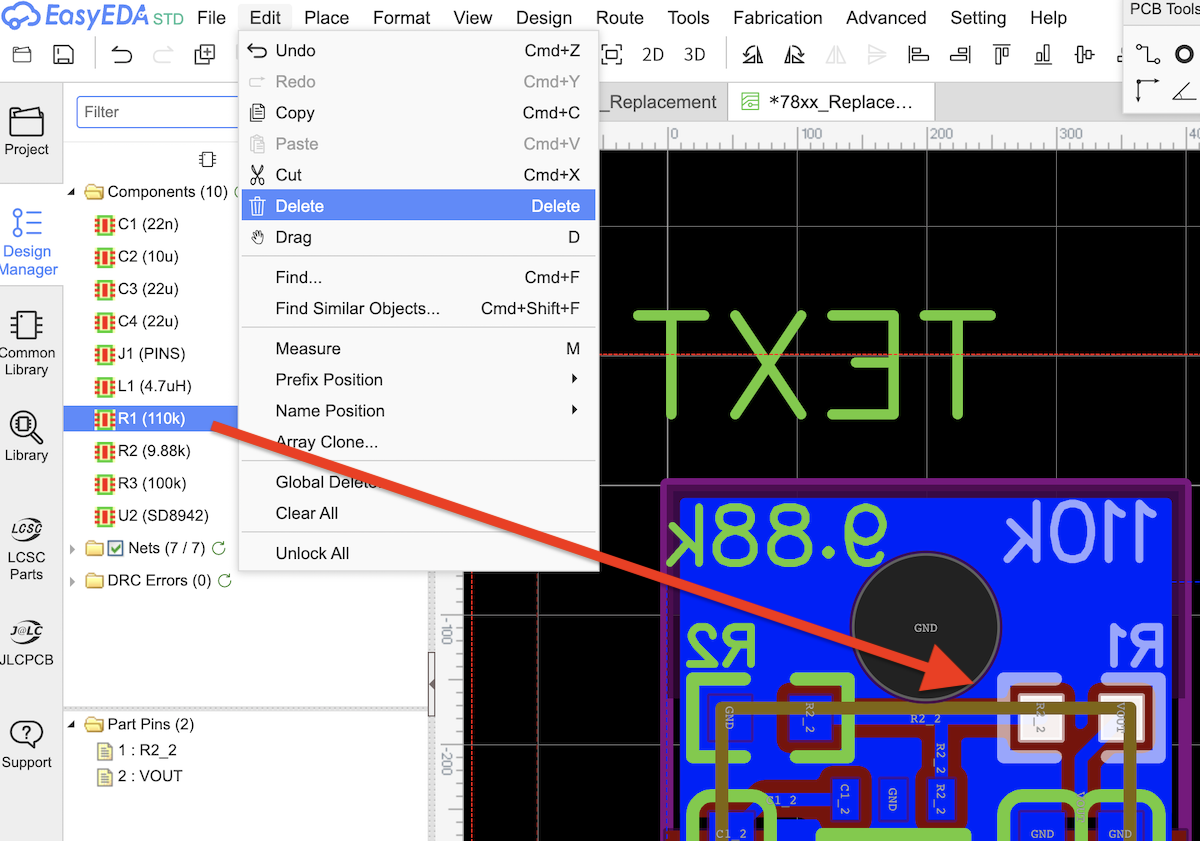Select component U2 (SD8942) in tree

(153, 516)
